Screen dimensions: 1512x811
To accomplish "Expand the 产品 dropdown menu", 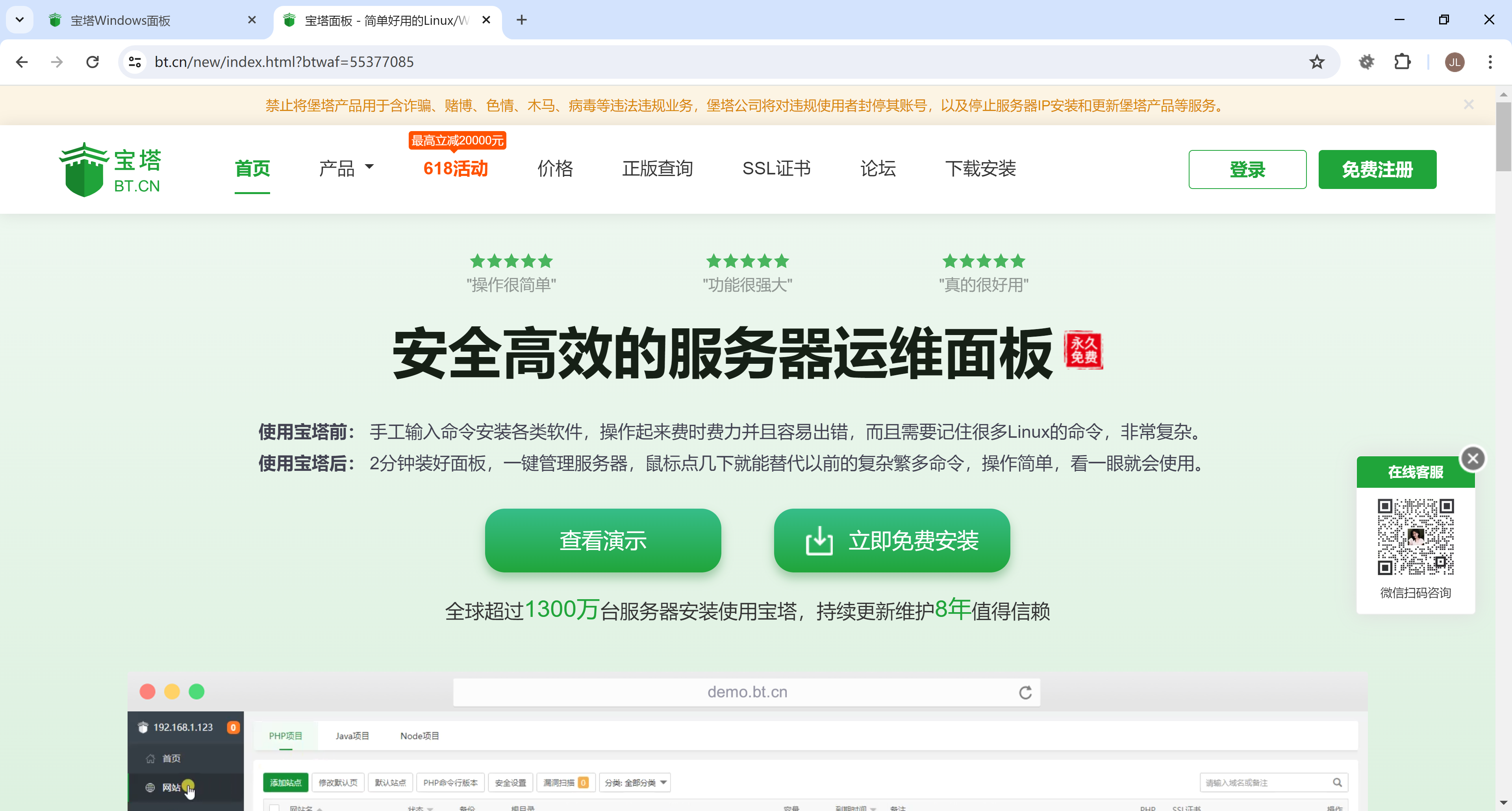I will click(x=346, y=169).
